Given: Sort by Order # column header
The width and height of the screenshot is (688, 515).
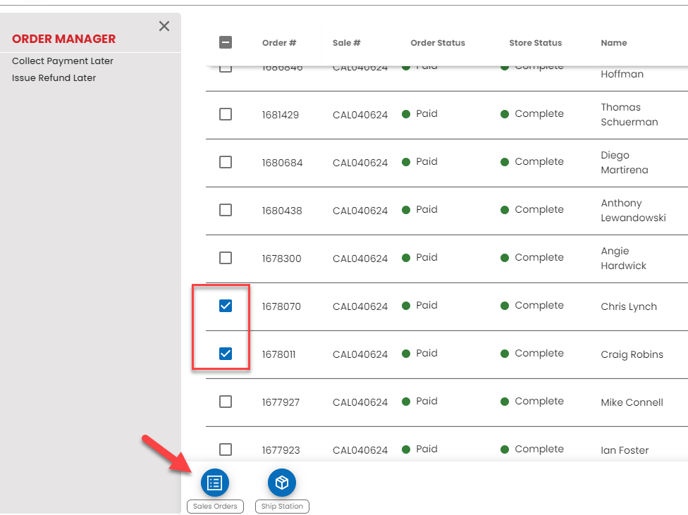Looking at the screenshot, I should click(x=279, y=43).
